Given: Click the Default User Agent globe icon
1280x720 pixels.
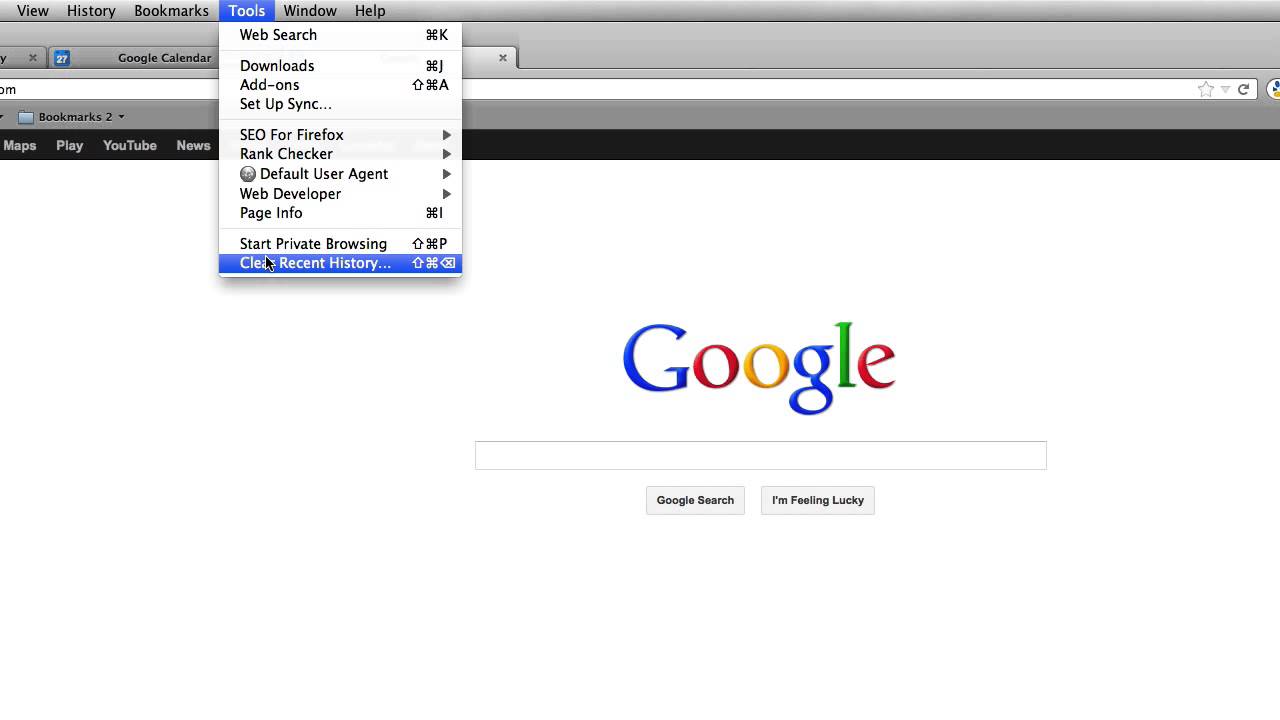Looking at the screenshot, I should (x=248, y=174).
